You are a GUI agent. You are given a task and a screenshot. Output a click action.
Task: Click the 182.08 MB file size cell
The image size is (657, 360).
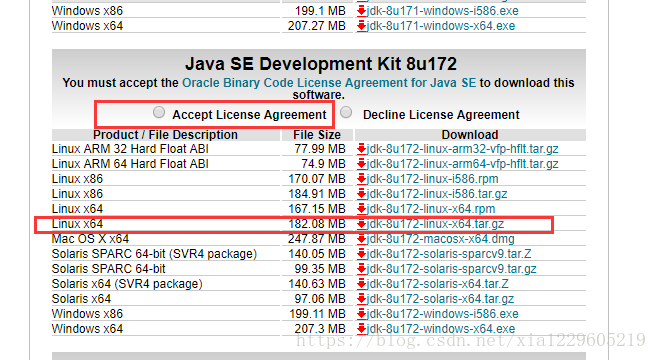[x=317, y=224]
